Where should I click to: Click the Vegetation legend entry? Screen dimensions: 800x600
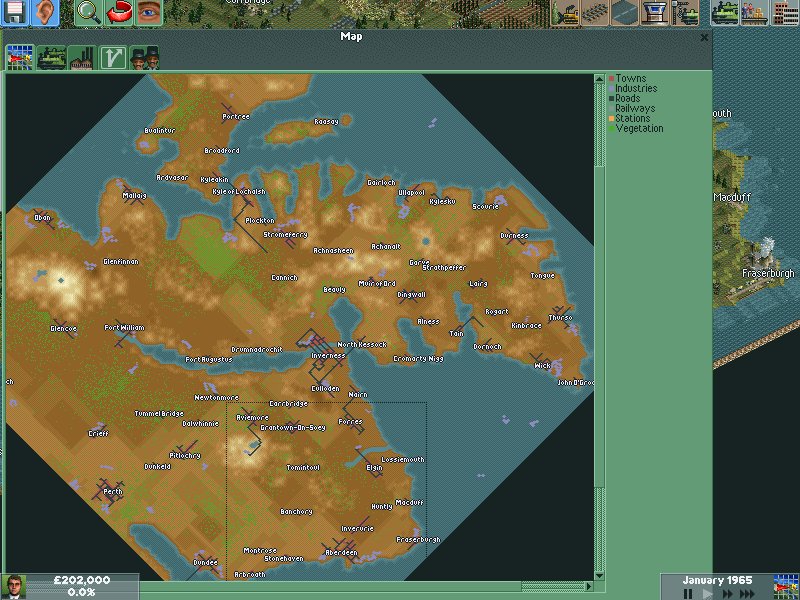[636, 129]
